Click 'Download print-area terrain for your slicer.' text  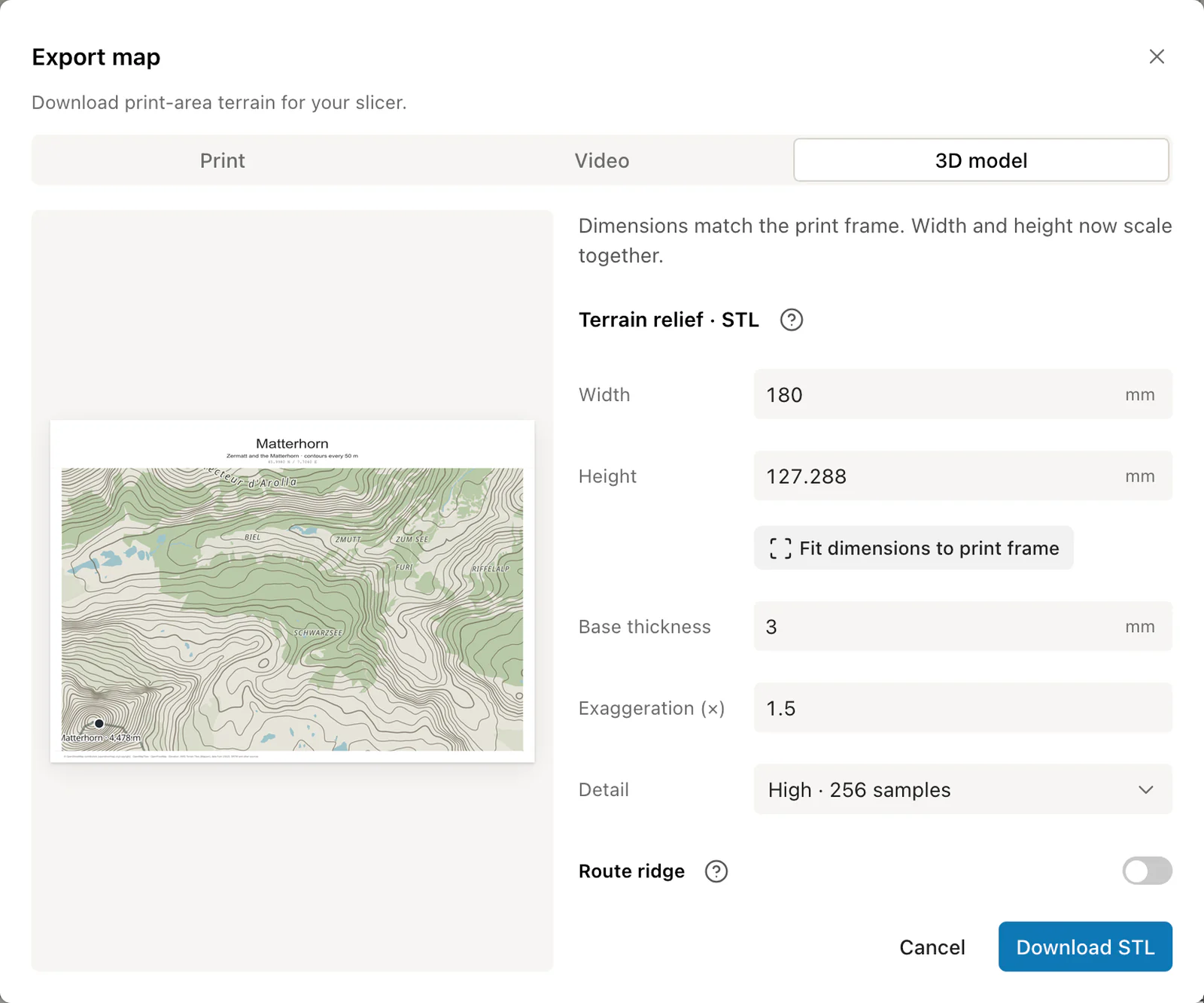pyautogui.click(x=219, y=102)
